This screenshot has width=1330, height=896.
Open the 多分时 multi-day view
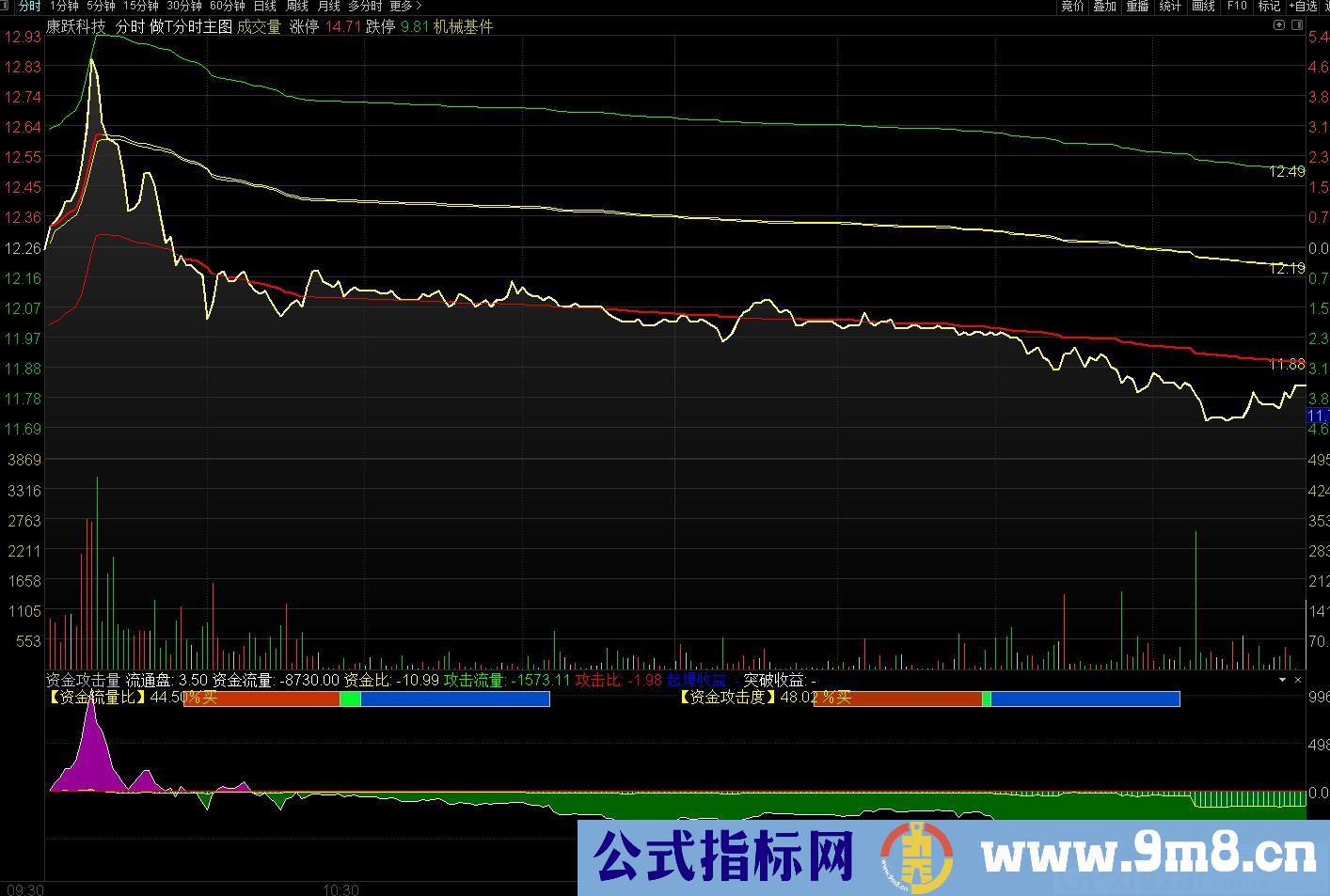pyautogui.click(x=365, y=7)
